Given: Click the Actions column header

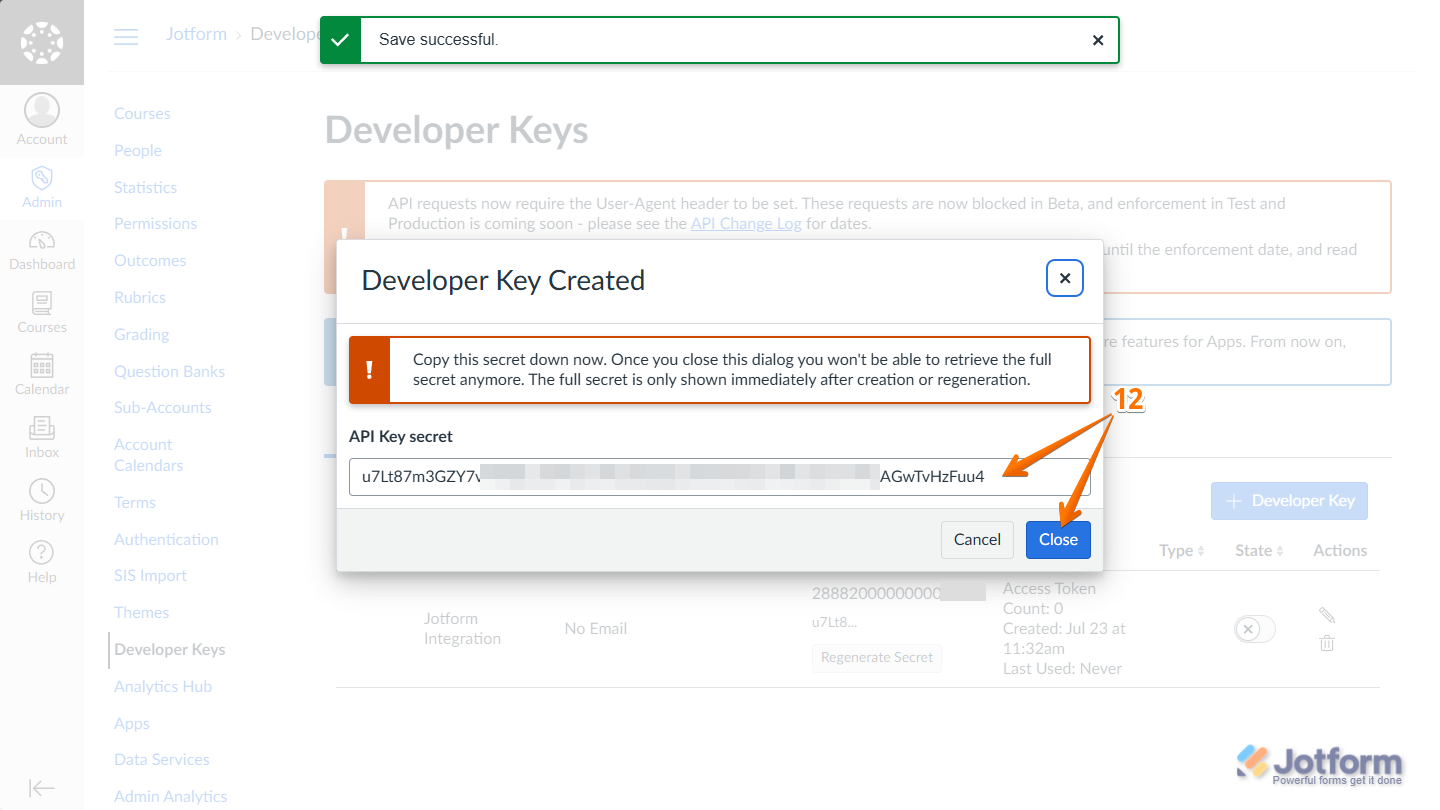Looking at the screenshot, I should [1340, 550].
